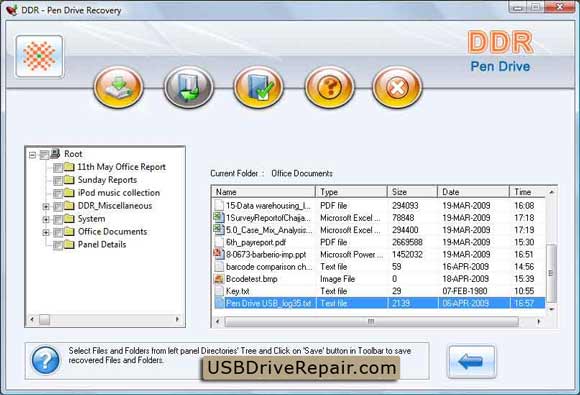Click the orange Save download toolbar button
This screenshot has width=580, height=395.
coord(118,87)
